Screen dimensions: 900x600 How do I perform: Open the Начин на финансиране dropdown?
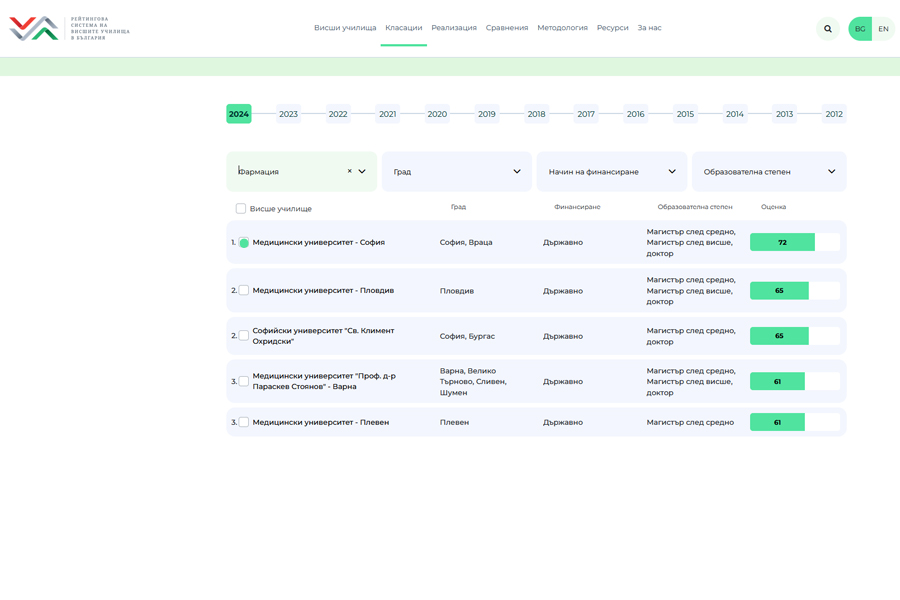point(612,172)
